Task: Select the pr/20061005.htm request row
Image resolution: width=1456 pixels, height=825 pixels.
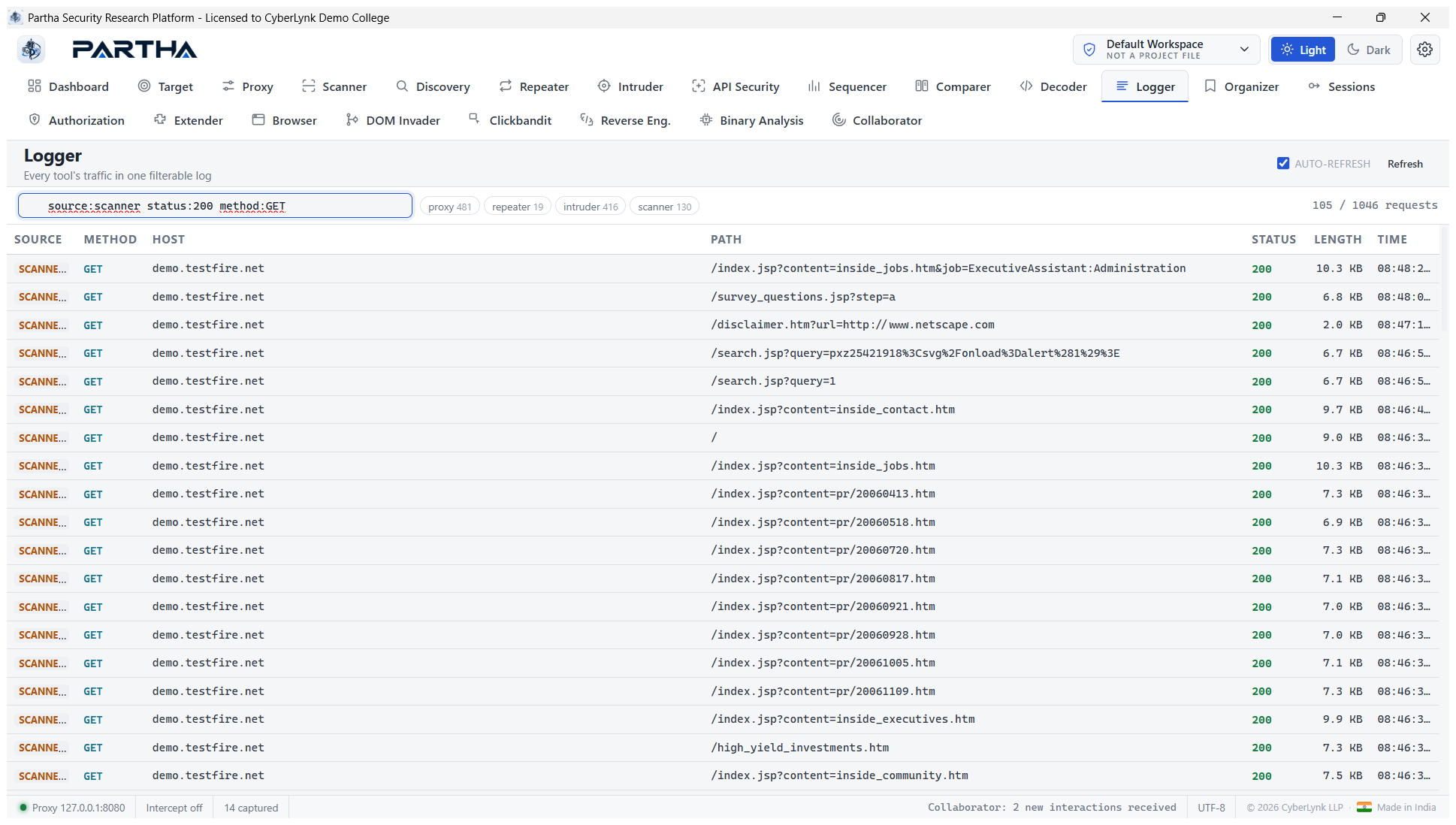Action: tap(724, 663)
